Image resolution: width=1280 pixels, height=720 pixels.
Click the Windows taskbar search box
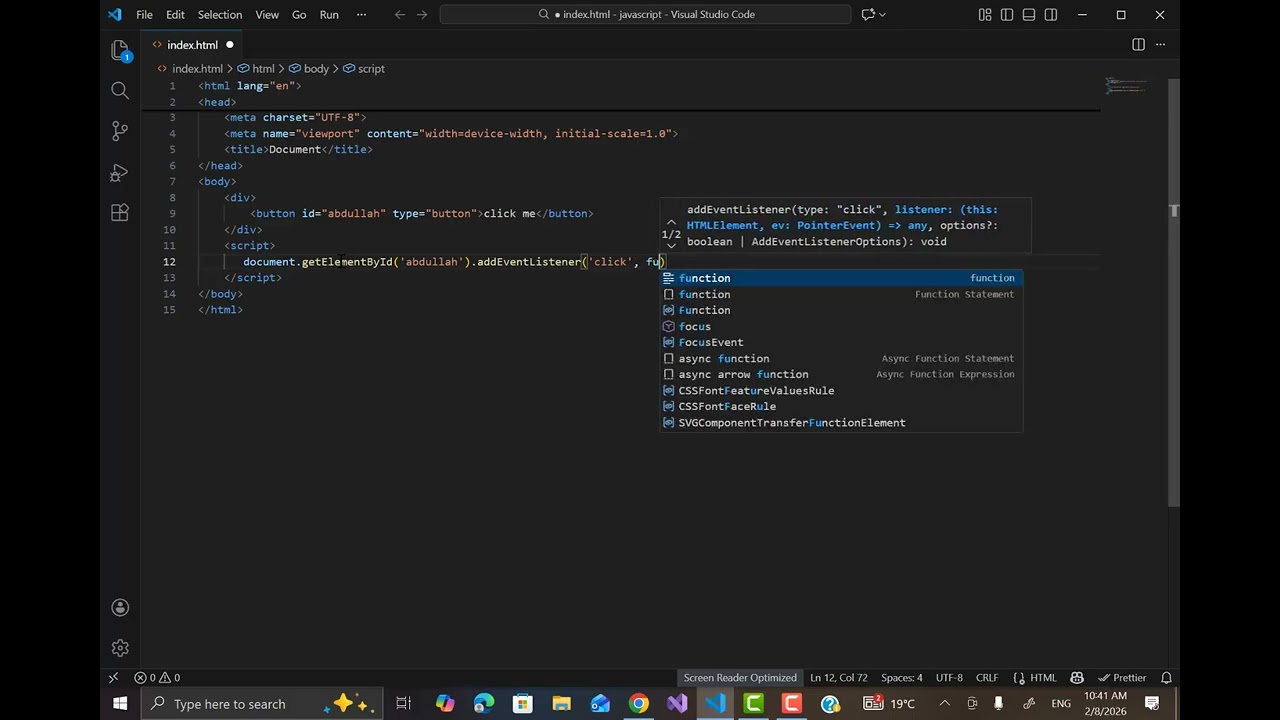click(x=262, y=703)
